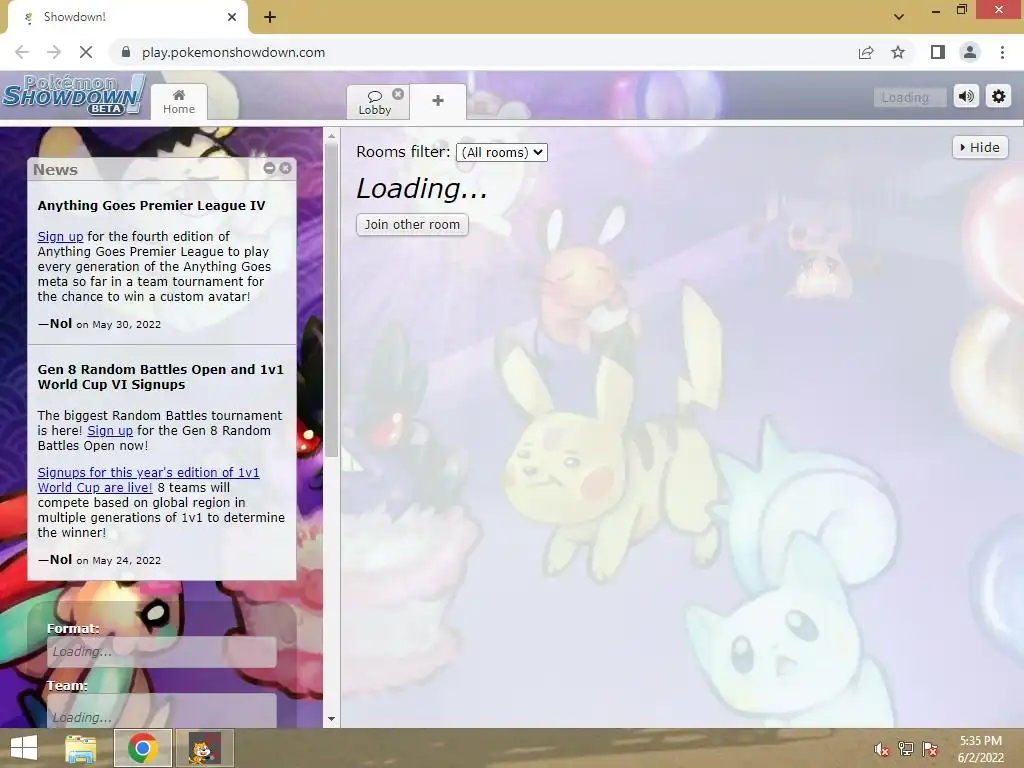Image resolution: width=1024 pixels, height=768 pixels.
Task: Open the Scratch cat taskbar app
Action: (x=205, y=748)
